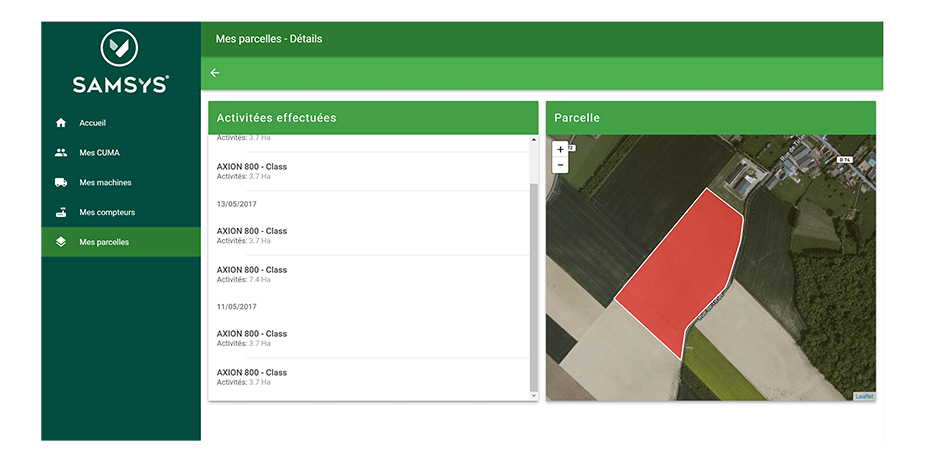Click the SAMSYS logo in the sidebar
Viewport: 925px width, 462px height.
(120, 61)
